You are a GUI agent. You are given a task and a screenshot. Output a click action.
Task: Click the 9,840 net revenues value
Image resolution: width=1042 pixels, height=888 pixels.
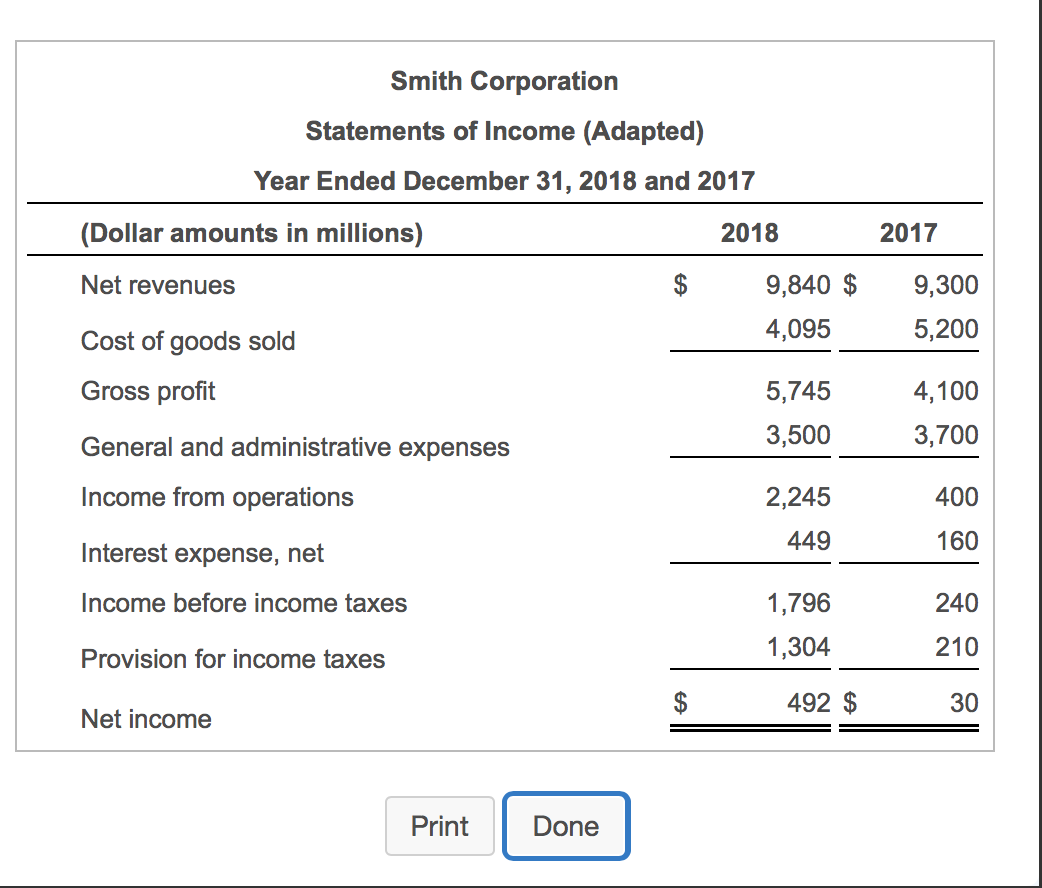click(795, 285)
